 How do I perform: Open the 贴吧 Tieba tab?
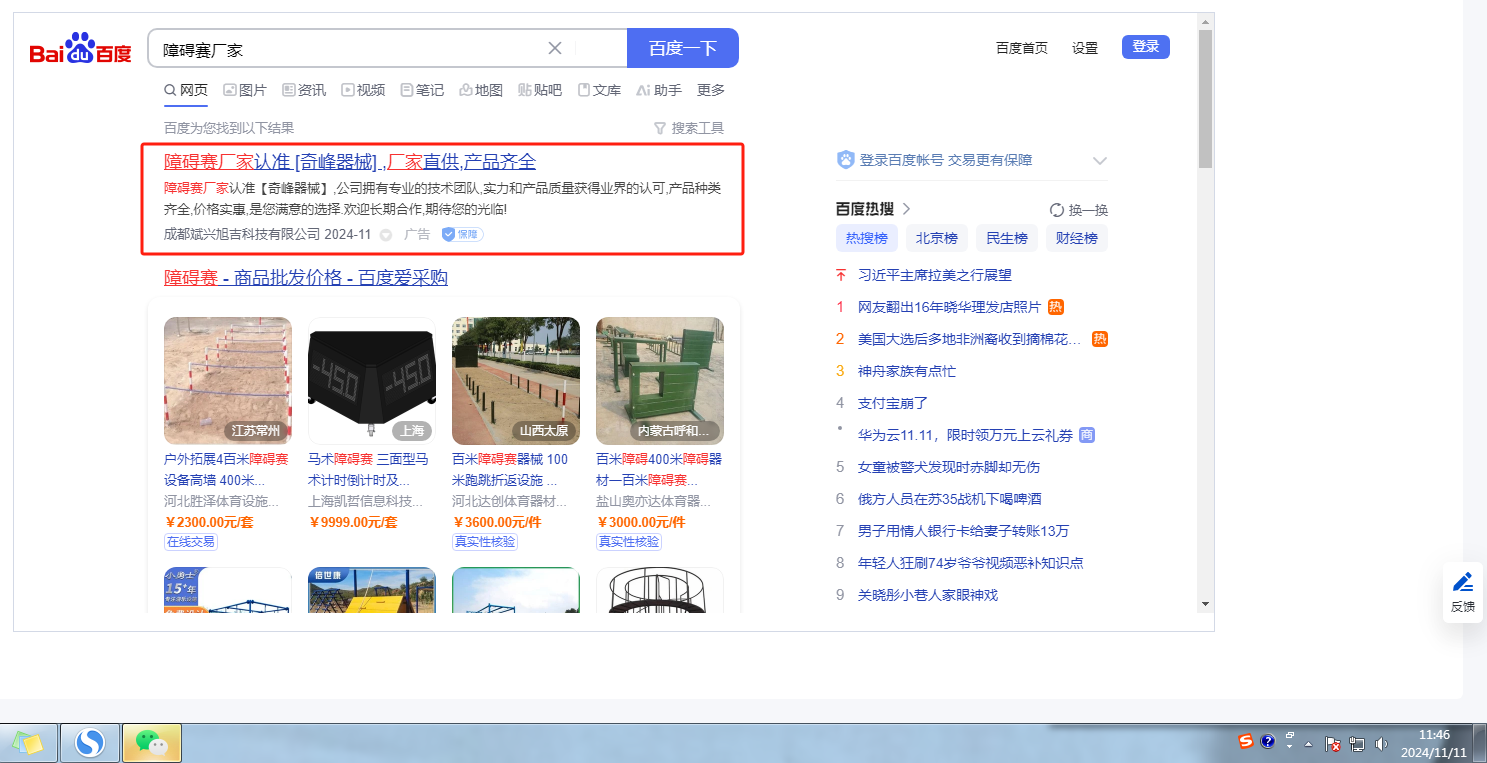[x=540, y=90]
